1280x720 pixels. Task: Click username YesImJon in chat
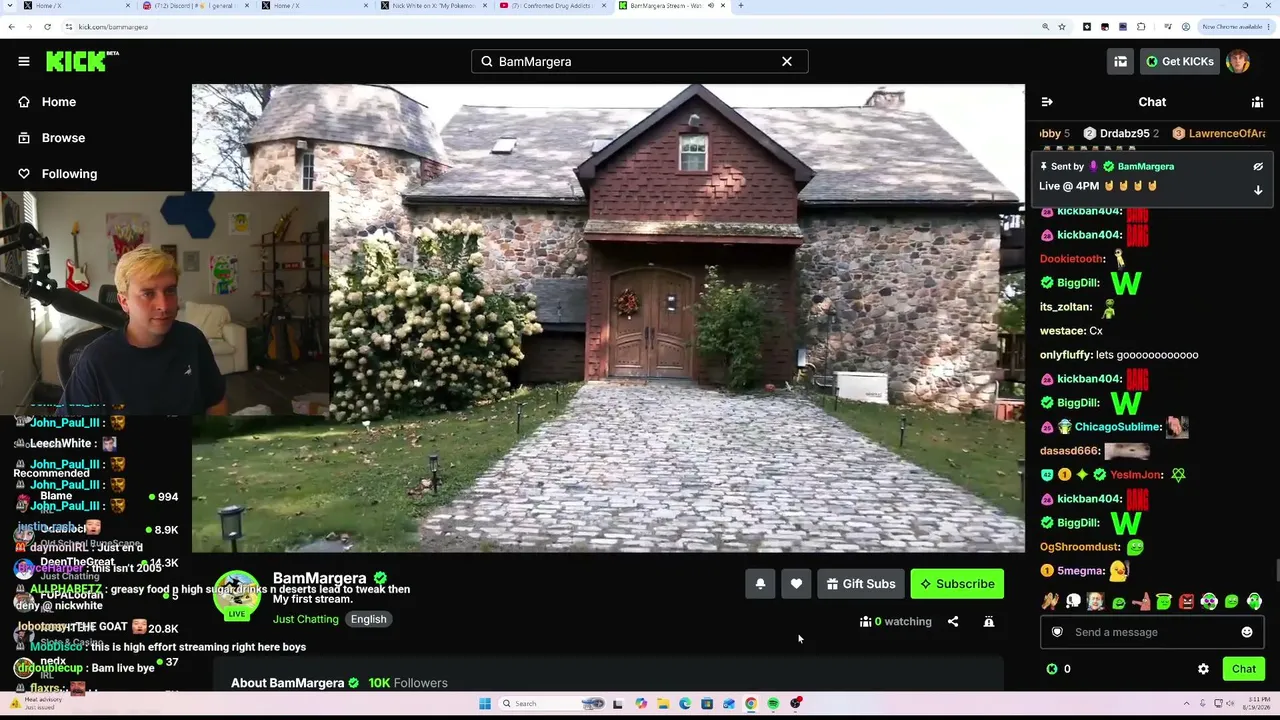click(x=1136, y=475)
